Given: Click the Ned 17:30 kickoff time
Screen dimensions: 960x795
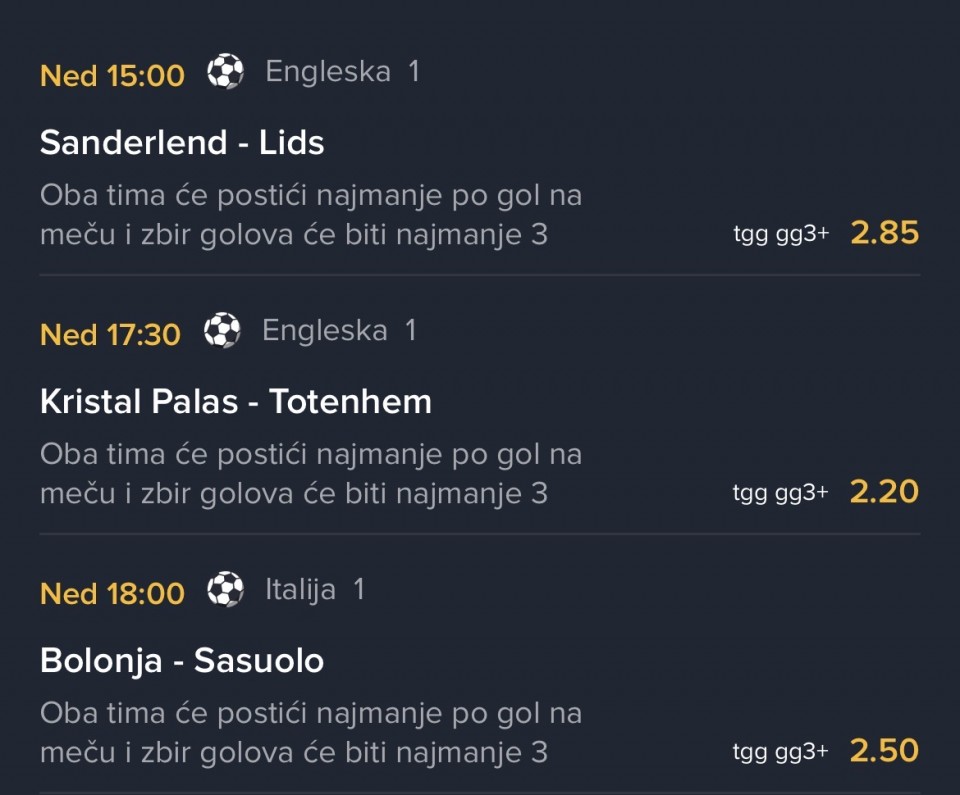Looking at the screenshot, I should click(x=110, y=334).
